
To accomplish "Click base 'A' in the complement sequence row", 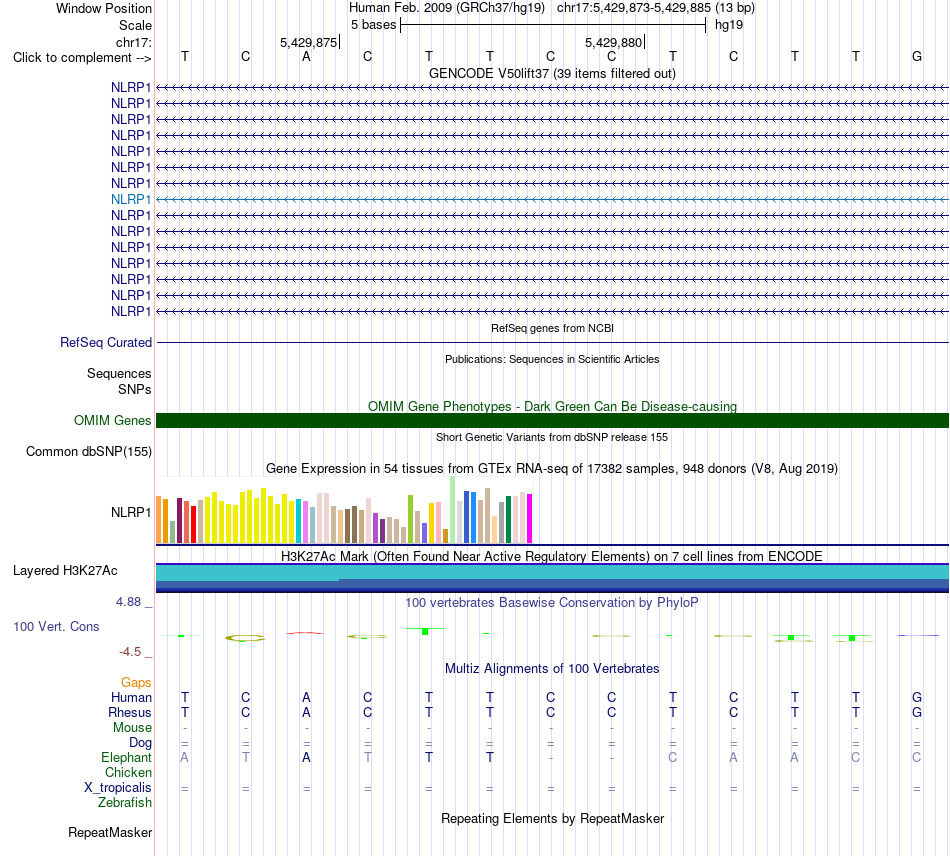I will [307, 56].
